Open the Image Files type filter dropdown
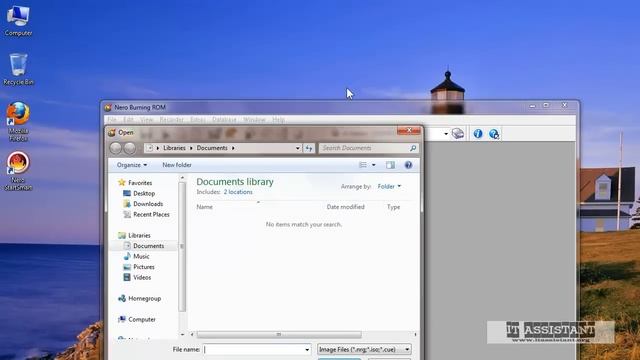Viewport: 640px width, 360px height. point(364,349)
